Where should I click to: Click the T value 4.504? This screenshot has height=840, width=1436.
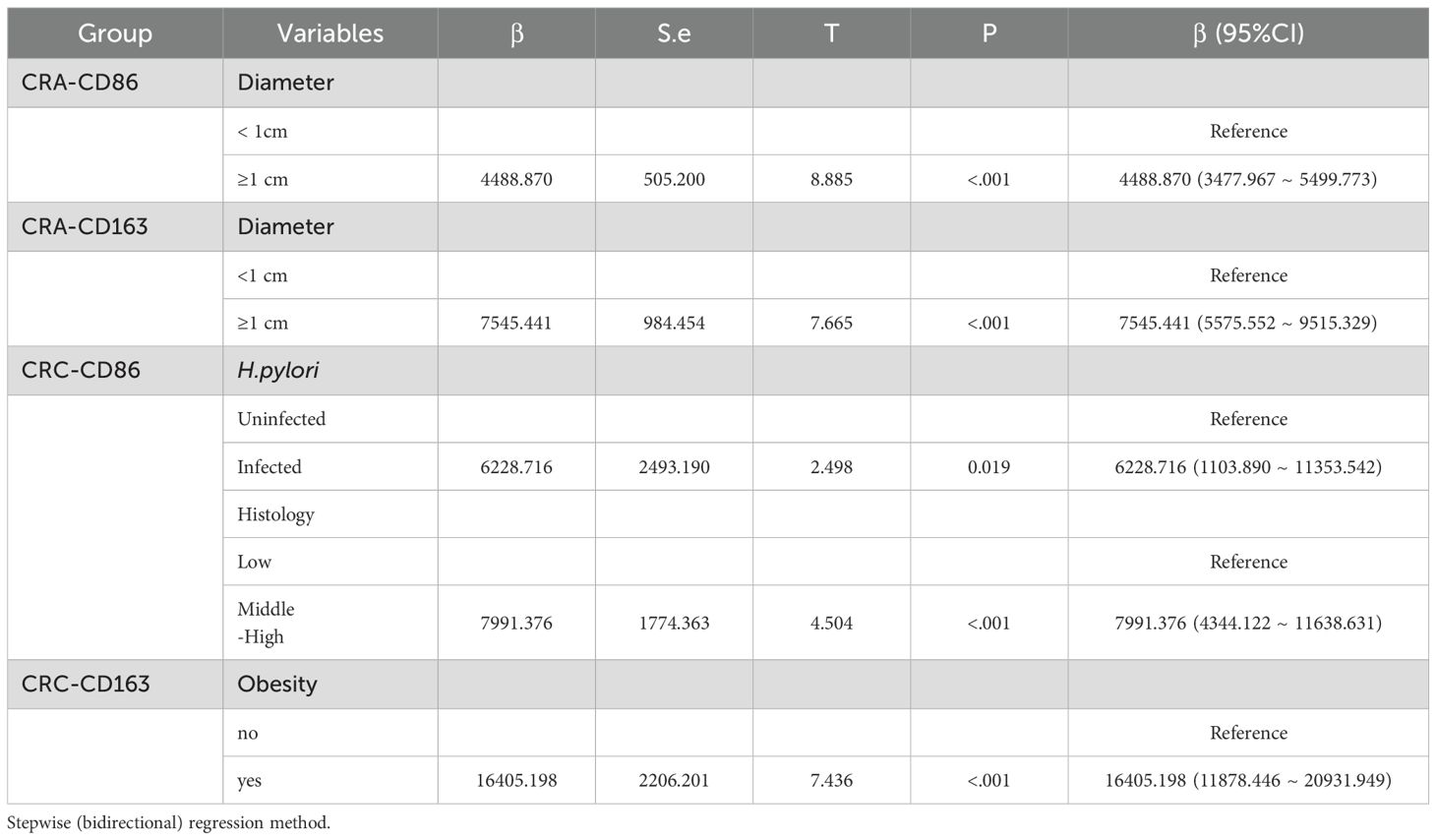[831, 623]
